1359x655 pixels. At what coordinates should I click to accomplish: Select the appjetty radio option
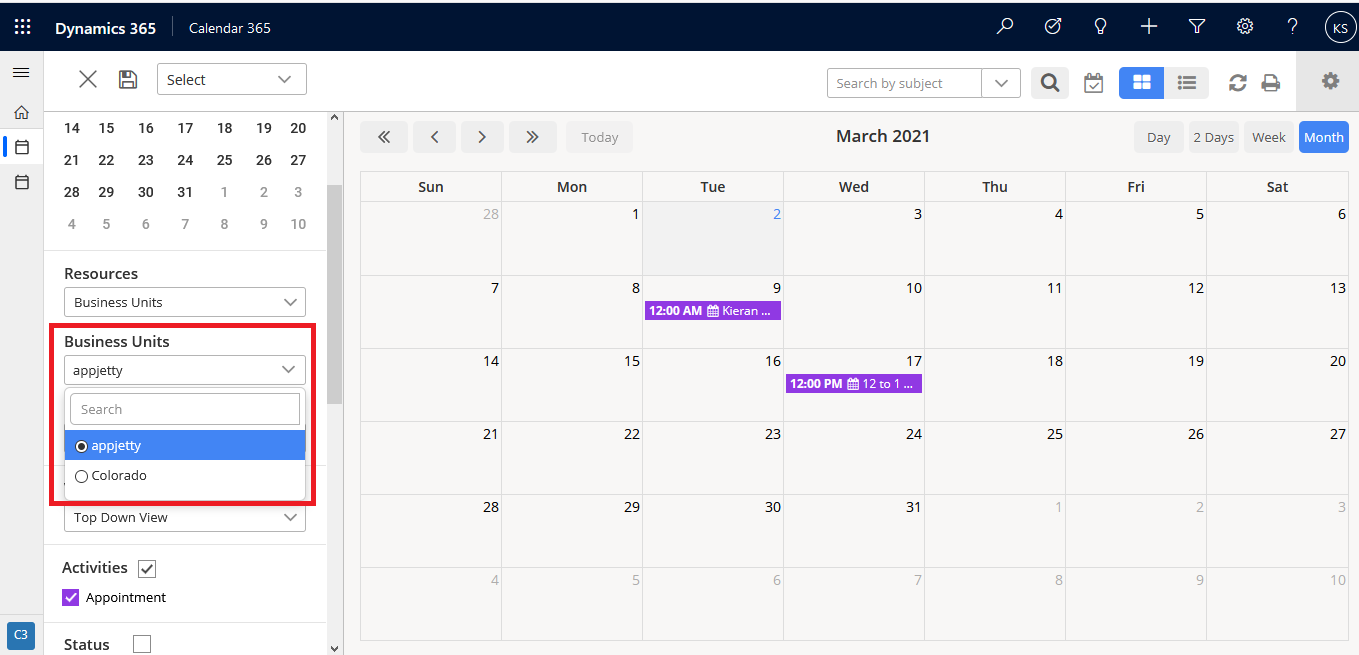point(82,446)
